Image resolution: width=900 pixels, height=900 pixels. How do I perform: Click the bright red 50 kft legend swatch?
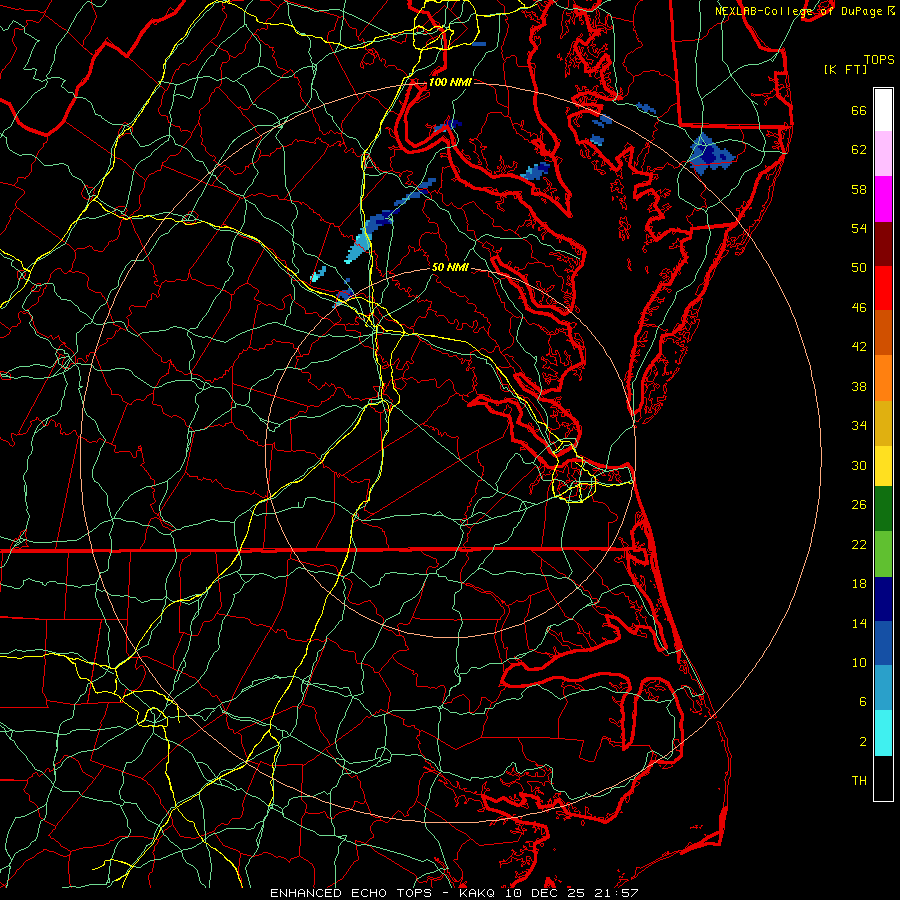click(883, 288)
